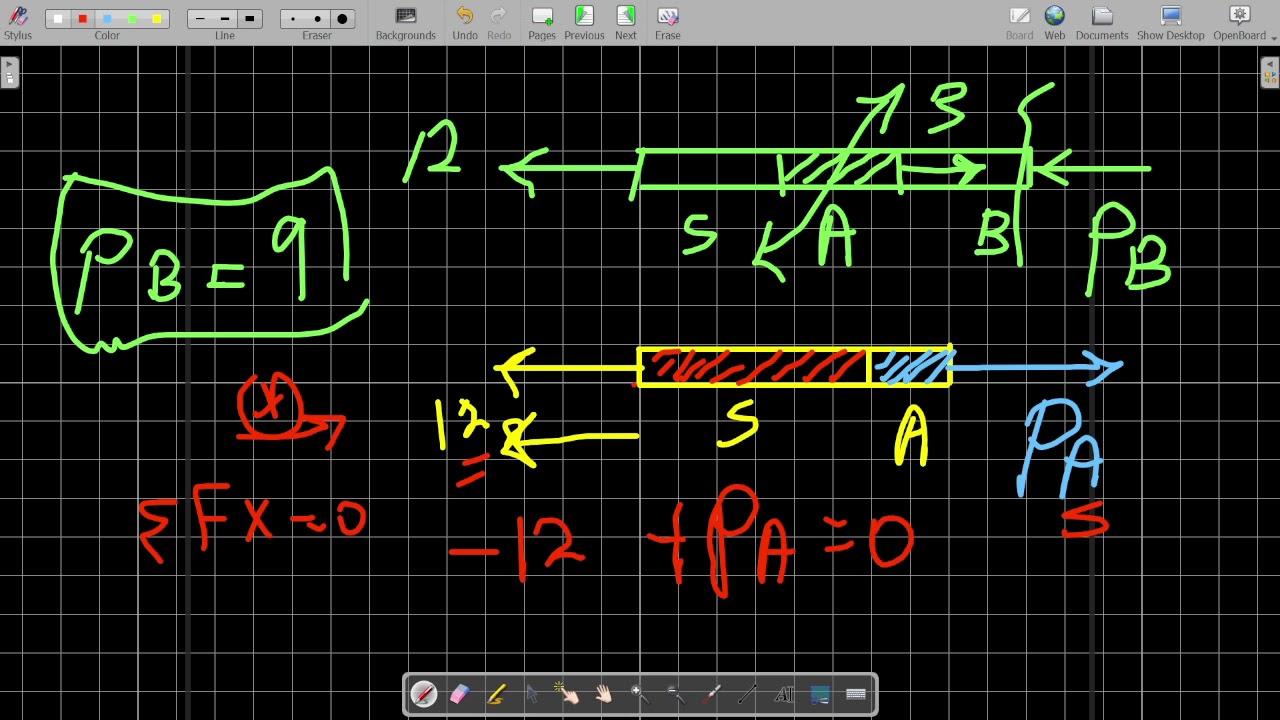Select the Text writing tool
This screenshot has width=1280, height=720.
click(784, 694)
